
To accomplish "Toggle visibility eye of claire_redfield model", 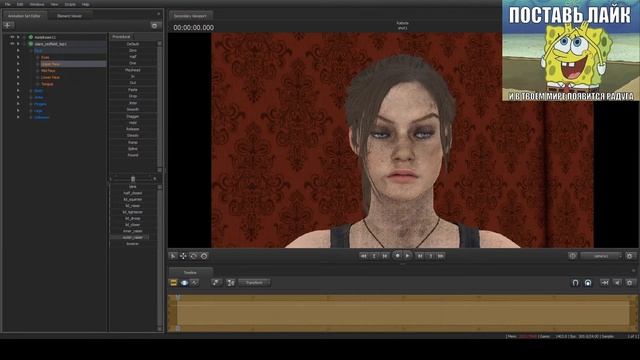I will (12, 44).
